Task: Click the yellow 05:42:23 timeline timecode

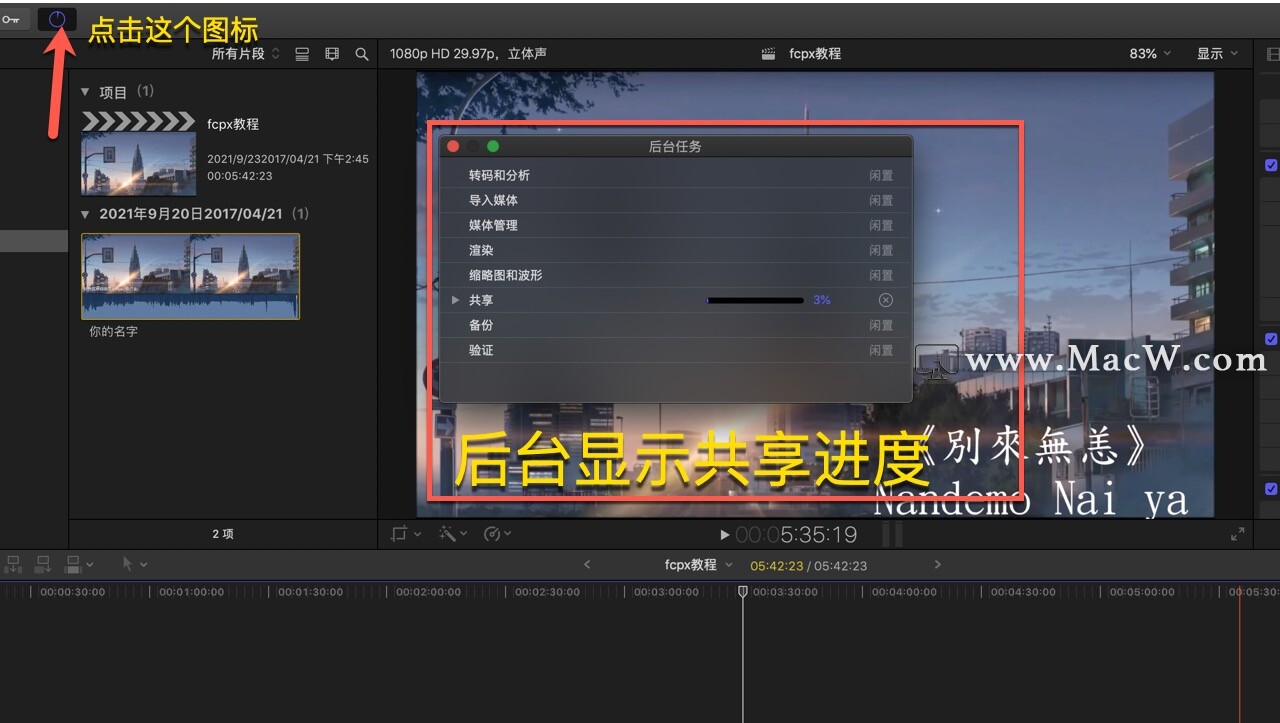Action: point(777,565)
